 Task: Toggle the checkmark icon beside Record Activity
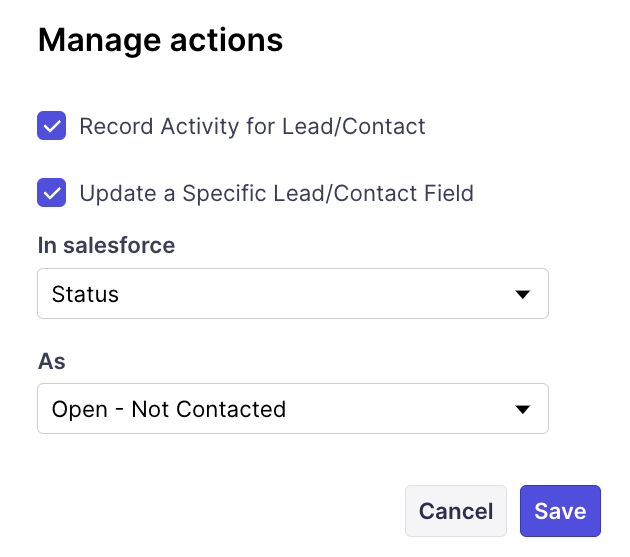click(51, 127)
